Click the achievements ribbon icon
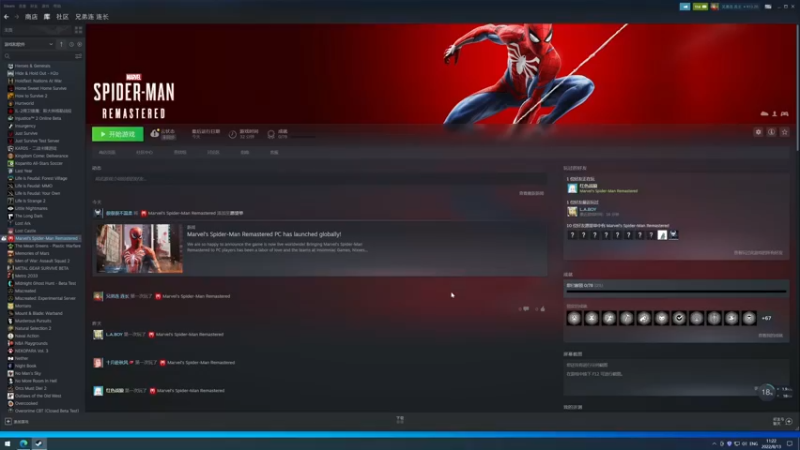Viewport: 800px width, 450px height. click(271, 134)
